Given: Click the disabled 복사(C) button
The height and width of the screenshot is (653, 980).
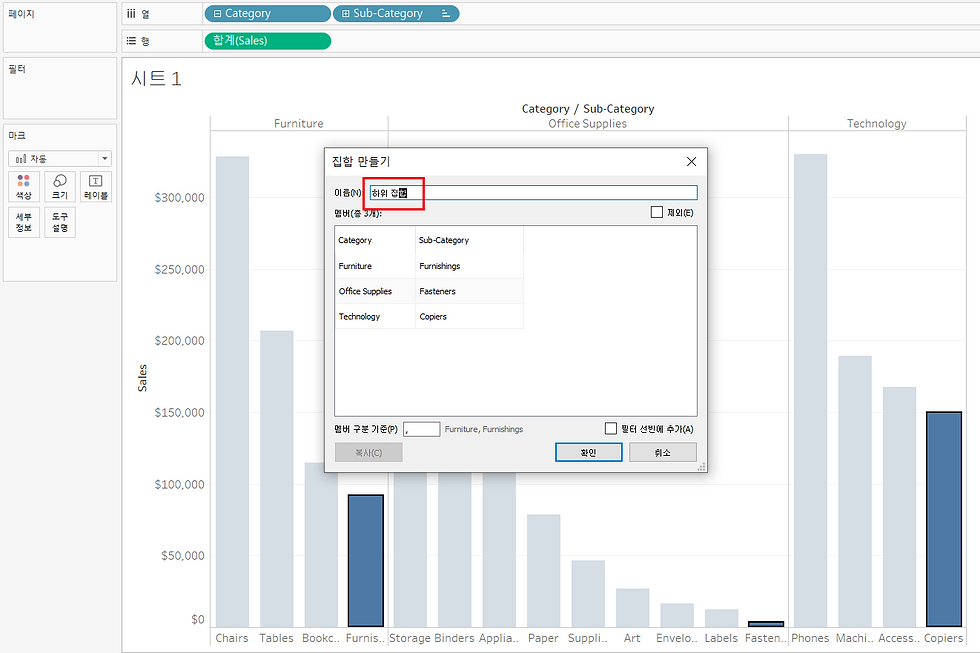Looking at the screenshot, I should click(x=369, y=452).
